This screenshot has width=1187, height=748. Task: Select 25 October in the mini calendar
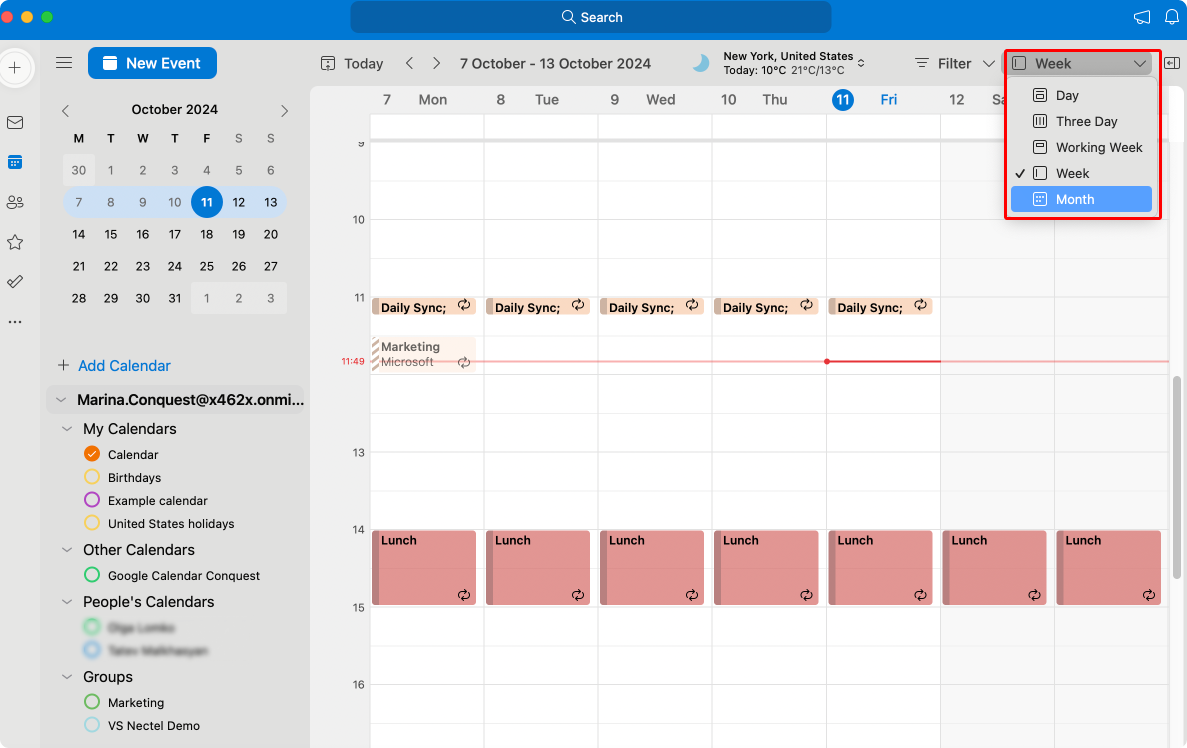click(207, 266)
